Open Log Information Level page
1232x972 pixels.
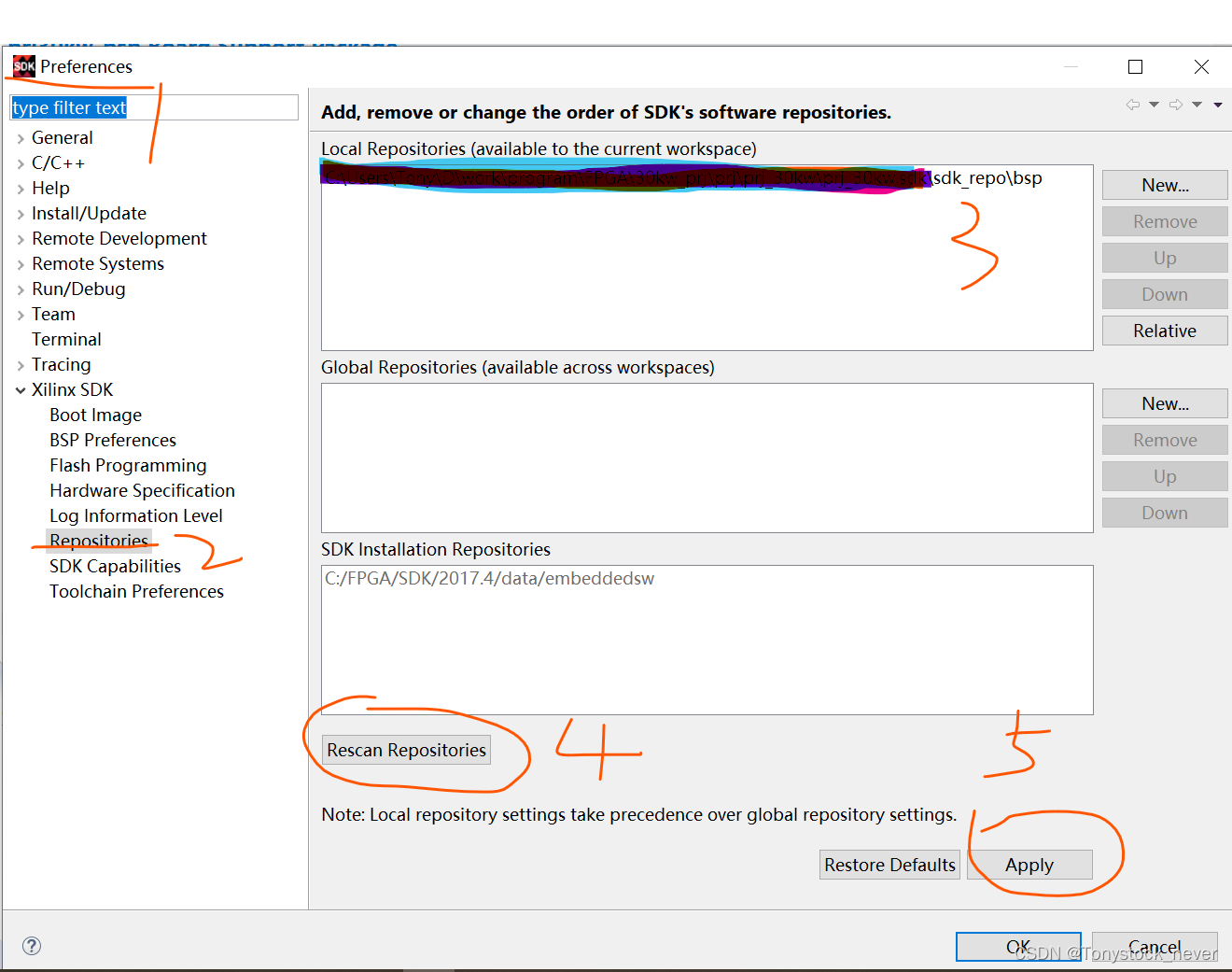[136, 515]
